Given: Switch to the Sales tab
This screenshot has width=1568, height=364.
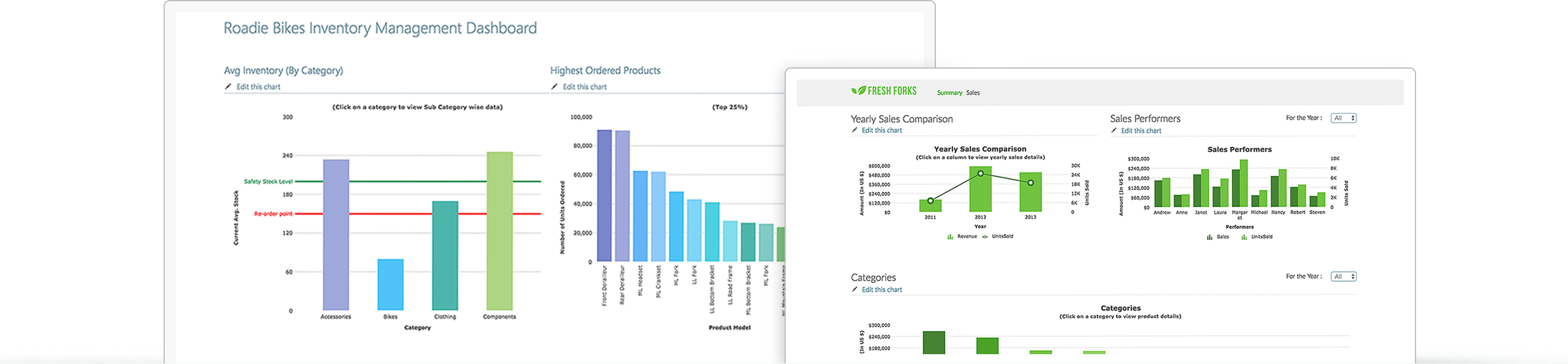Looking at the screenshot, I should pyautogui.click(x=973, y=93).
